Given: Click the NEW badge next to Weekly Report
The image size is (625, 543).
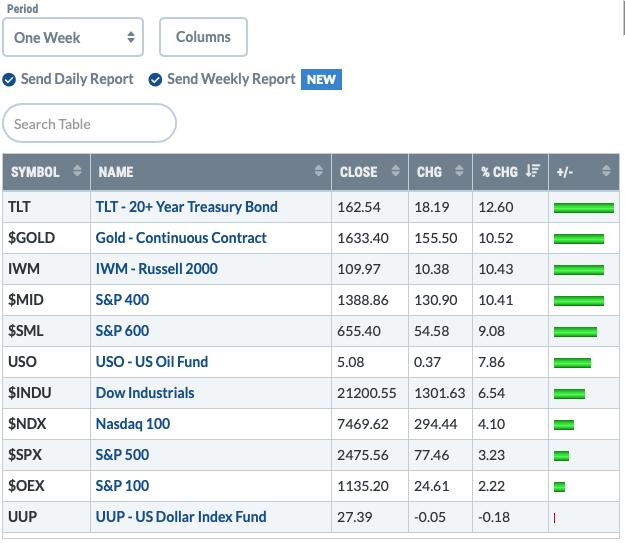Looking at the screenshot, I should pos(321,80).
